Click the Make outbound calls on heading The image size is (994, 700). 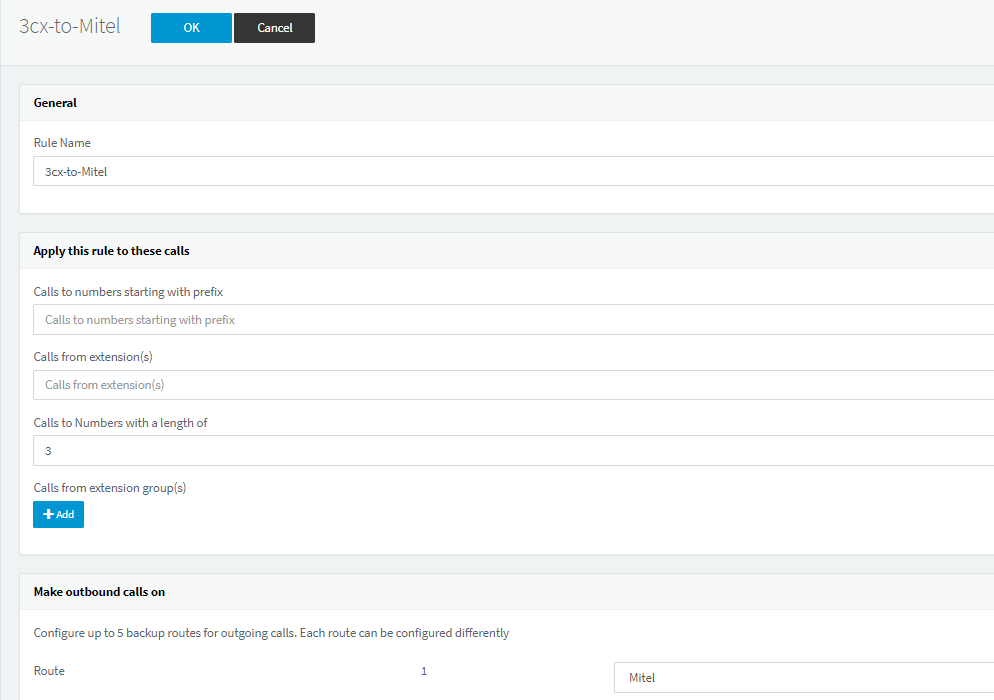click(x=100, y=592)
